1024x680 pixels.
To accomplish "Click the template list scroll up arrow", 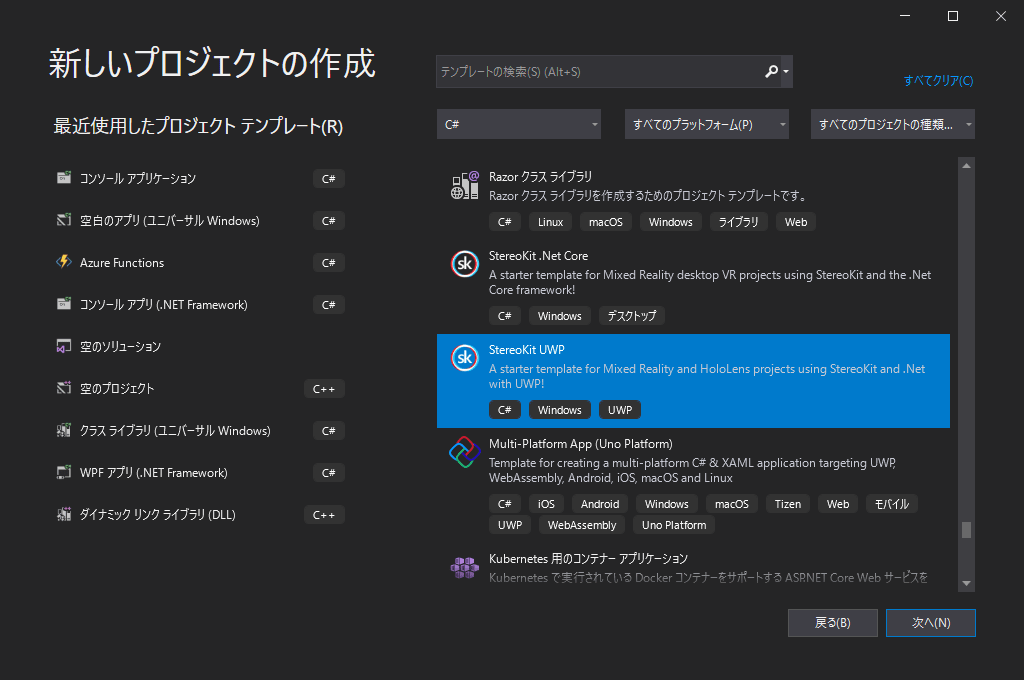I will pyautogui.click(x=967, y=165).
